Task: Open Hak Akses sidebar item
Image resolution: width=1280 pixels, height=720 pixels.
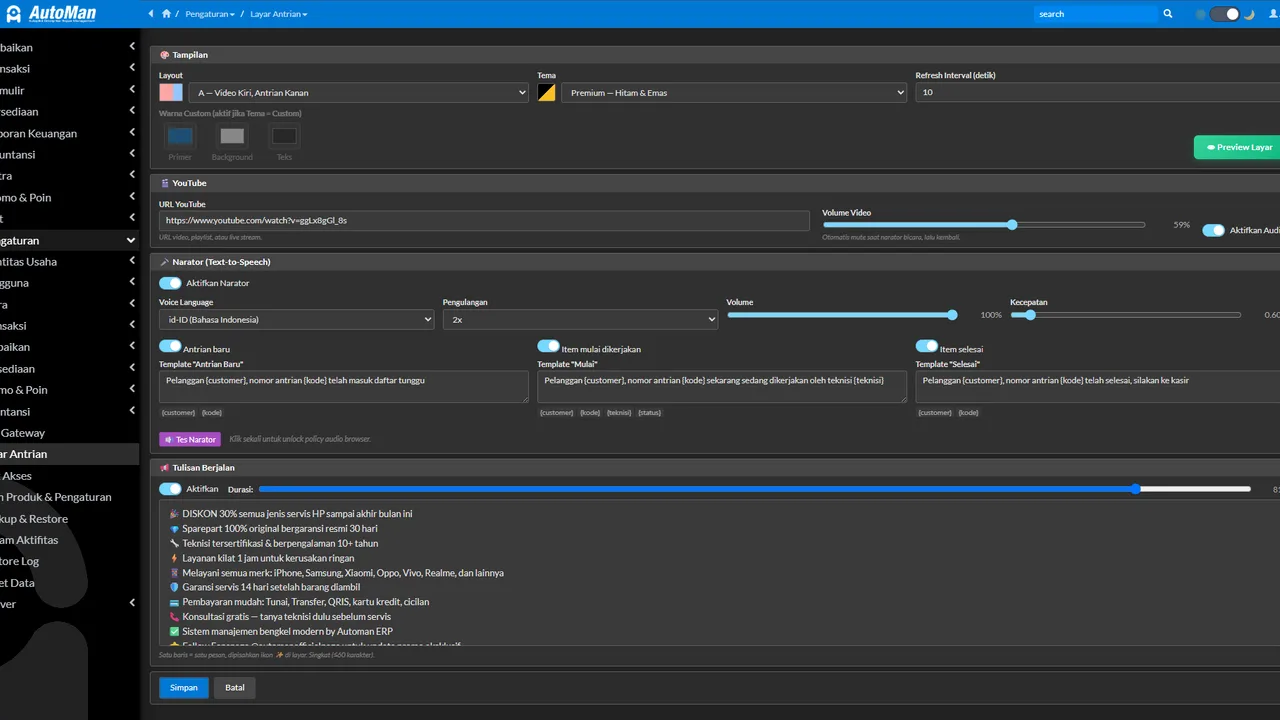Action: click(x=68, y=475)
